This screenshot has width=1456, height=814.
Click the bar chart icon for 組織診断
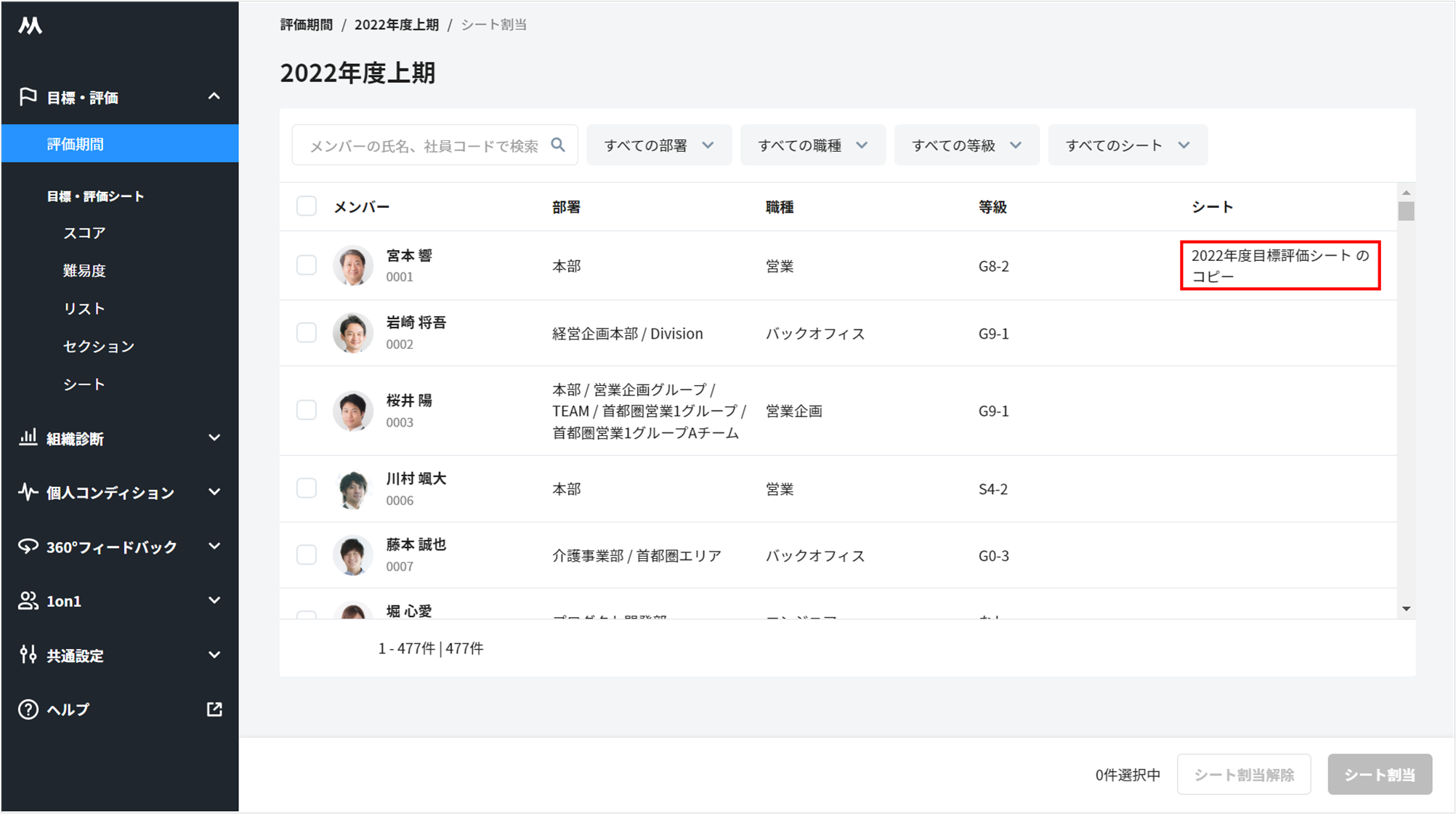point(28,438)
